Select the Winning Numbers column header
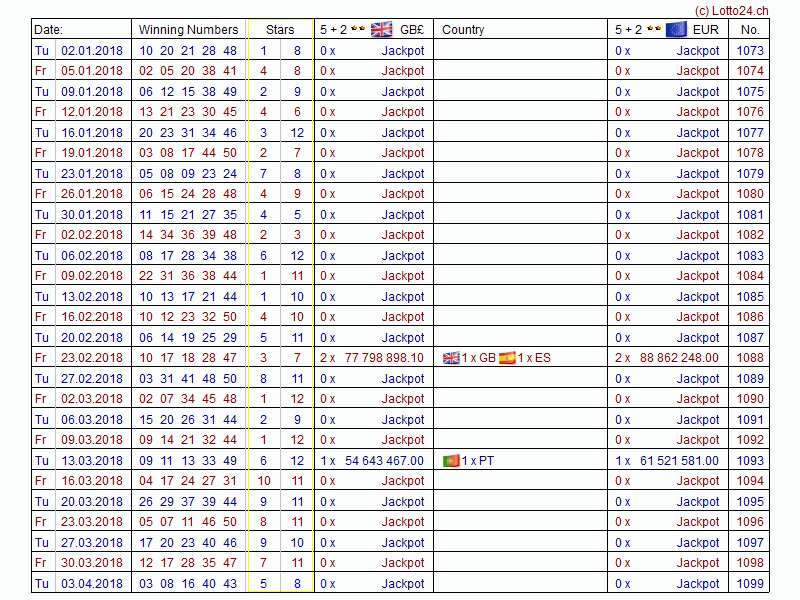 pos(188,30)
